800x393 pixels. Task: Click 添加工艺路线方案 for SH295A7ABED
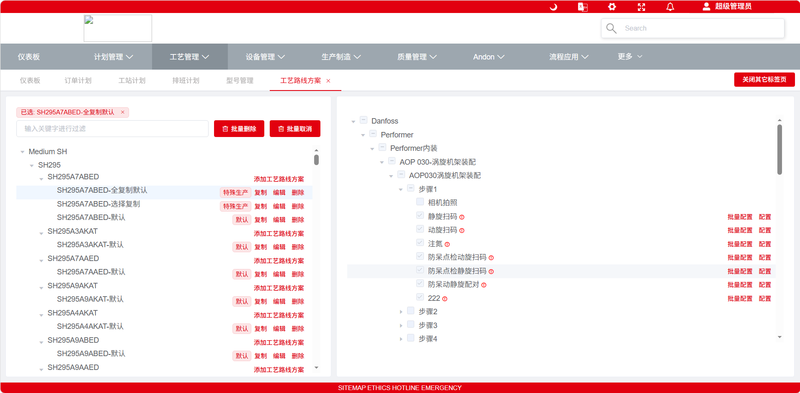279,179
